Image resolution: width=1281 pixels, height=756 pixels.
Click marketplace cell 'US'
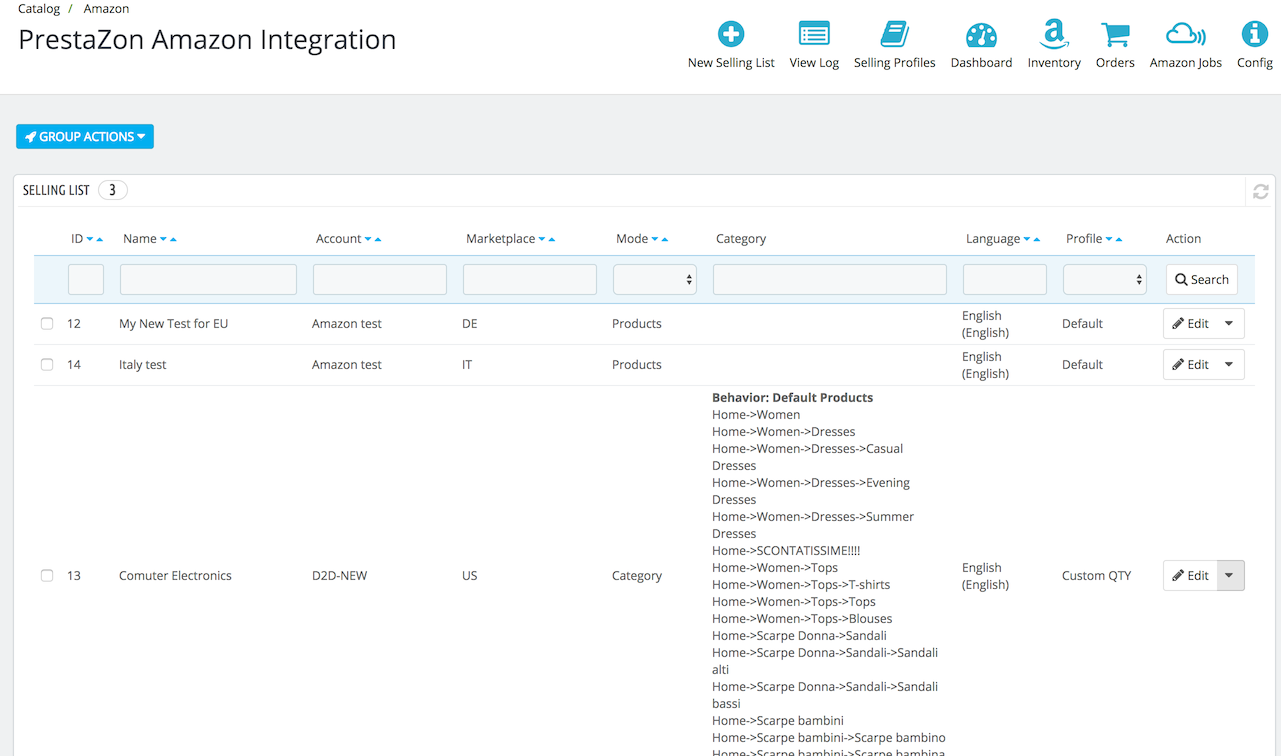pos(470,576)
